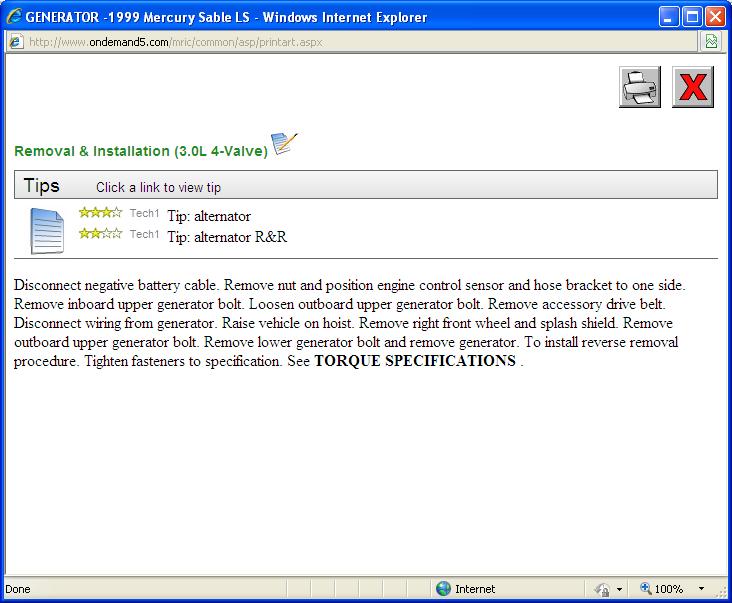732x603 pixels.
Task: Click the two-star rating for alternator R&R tip
Action: (x=100, y=233)
